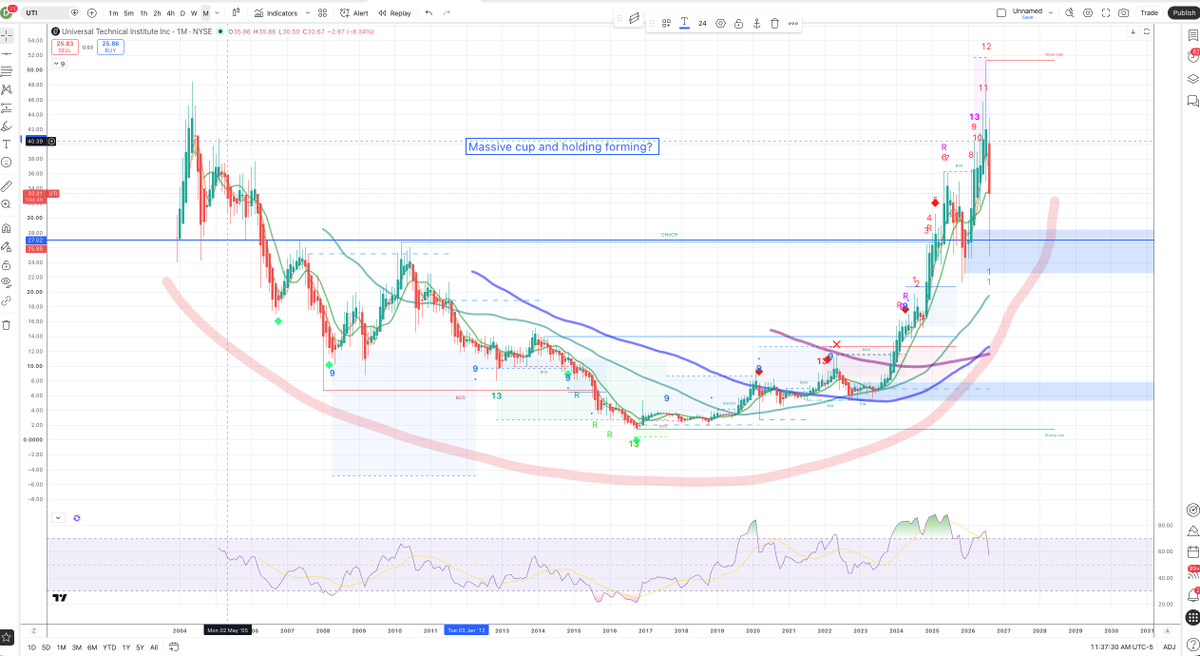
Task: Switch to the 5m timeframe
Action: click(x=129, y=13)
